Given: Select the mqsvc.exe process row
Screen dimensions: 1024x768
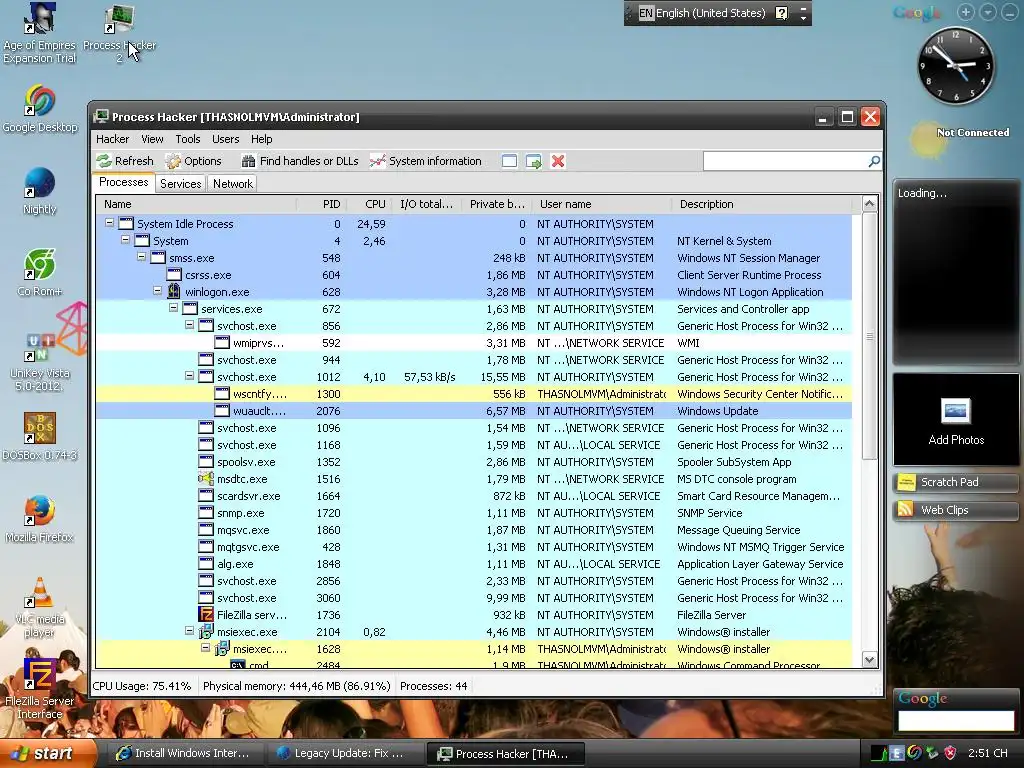Looking at the screenshot, I should tap(474, 530).
